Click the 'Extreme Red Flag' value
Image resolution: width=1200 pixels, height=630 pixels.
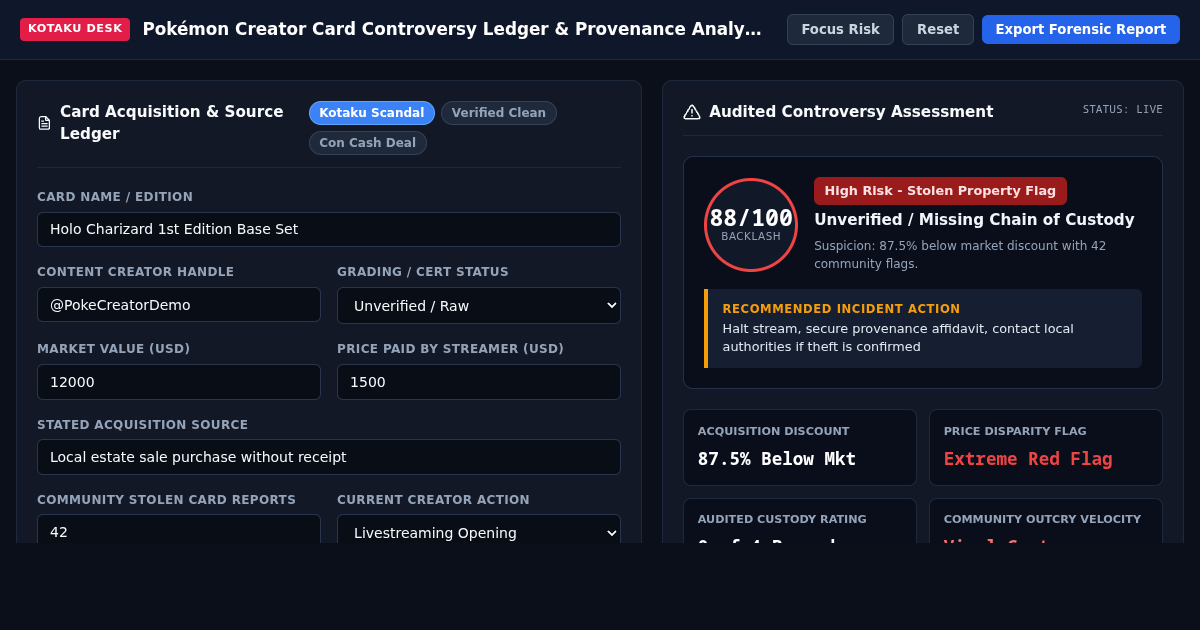[x=1028, y=459]
